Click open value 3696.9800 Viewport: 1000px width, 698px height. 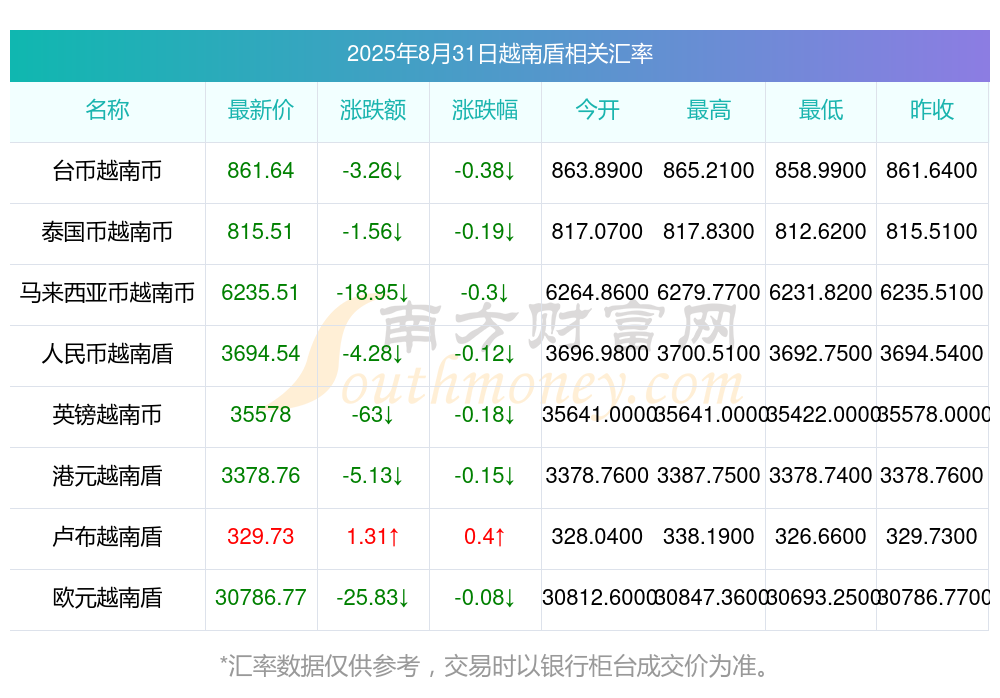[x=597, y=353]
